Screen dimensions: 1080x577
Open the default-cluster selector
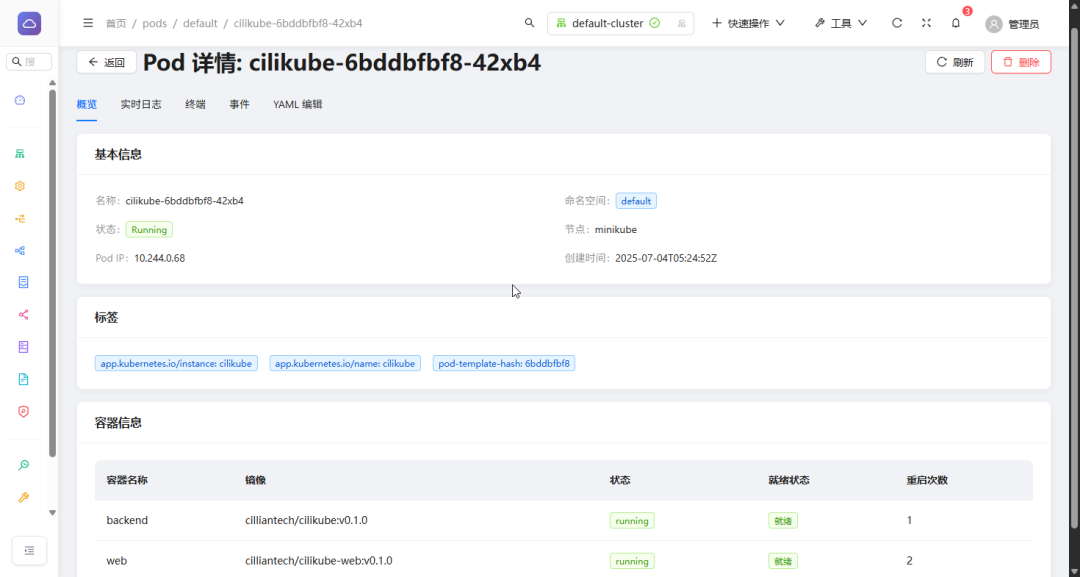[x=620, y=22]
